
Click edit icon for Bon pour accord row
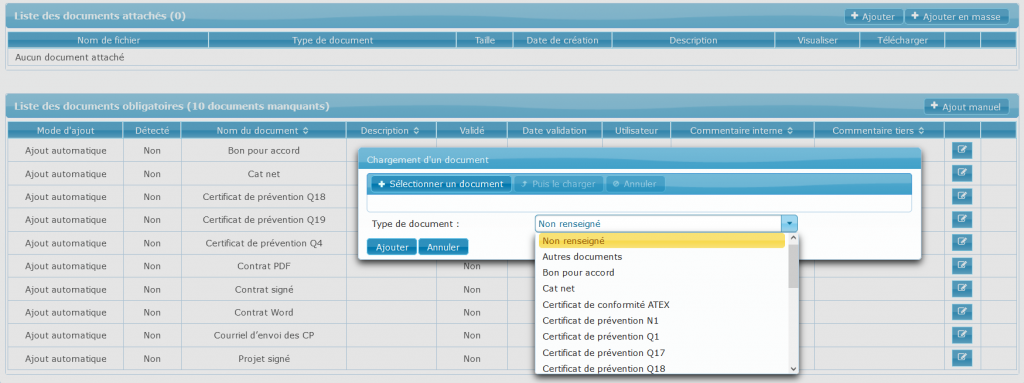[x=961, y=151]
